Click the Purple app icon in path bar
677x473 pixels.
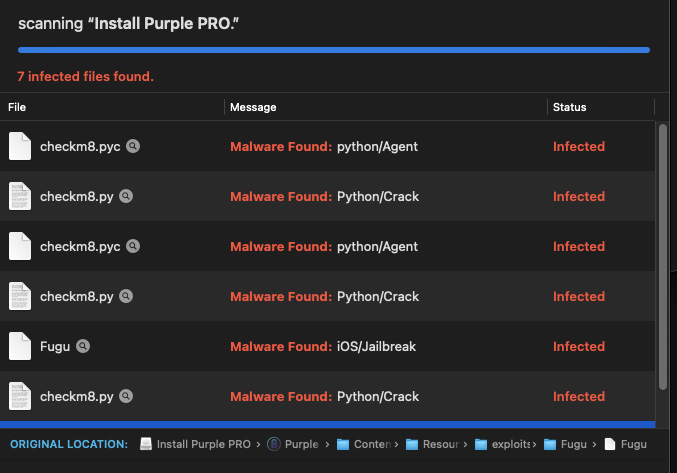tap(274, 444)
